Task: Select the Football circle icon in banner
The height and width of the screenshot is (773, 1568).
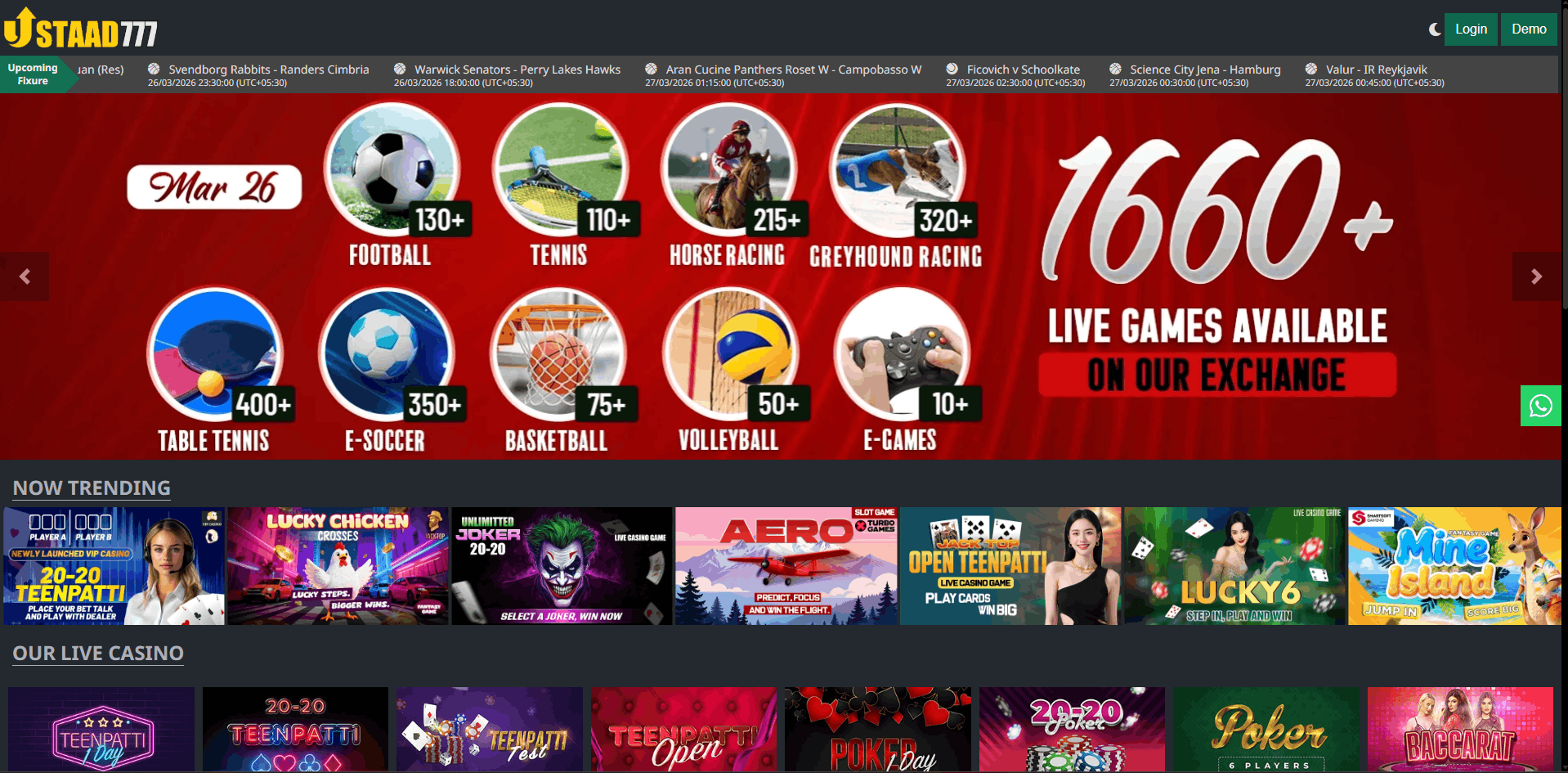Action: 391,169
